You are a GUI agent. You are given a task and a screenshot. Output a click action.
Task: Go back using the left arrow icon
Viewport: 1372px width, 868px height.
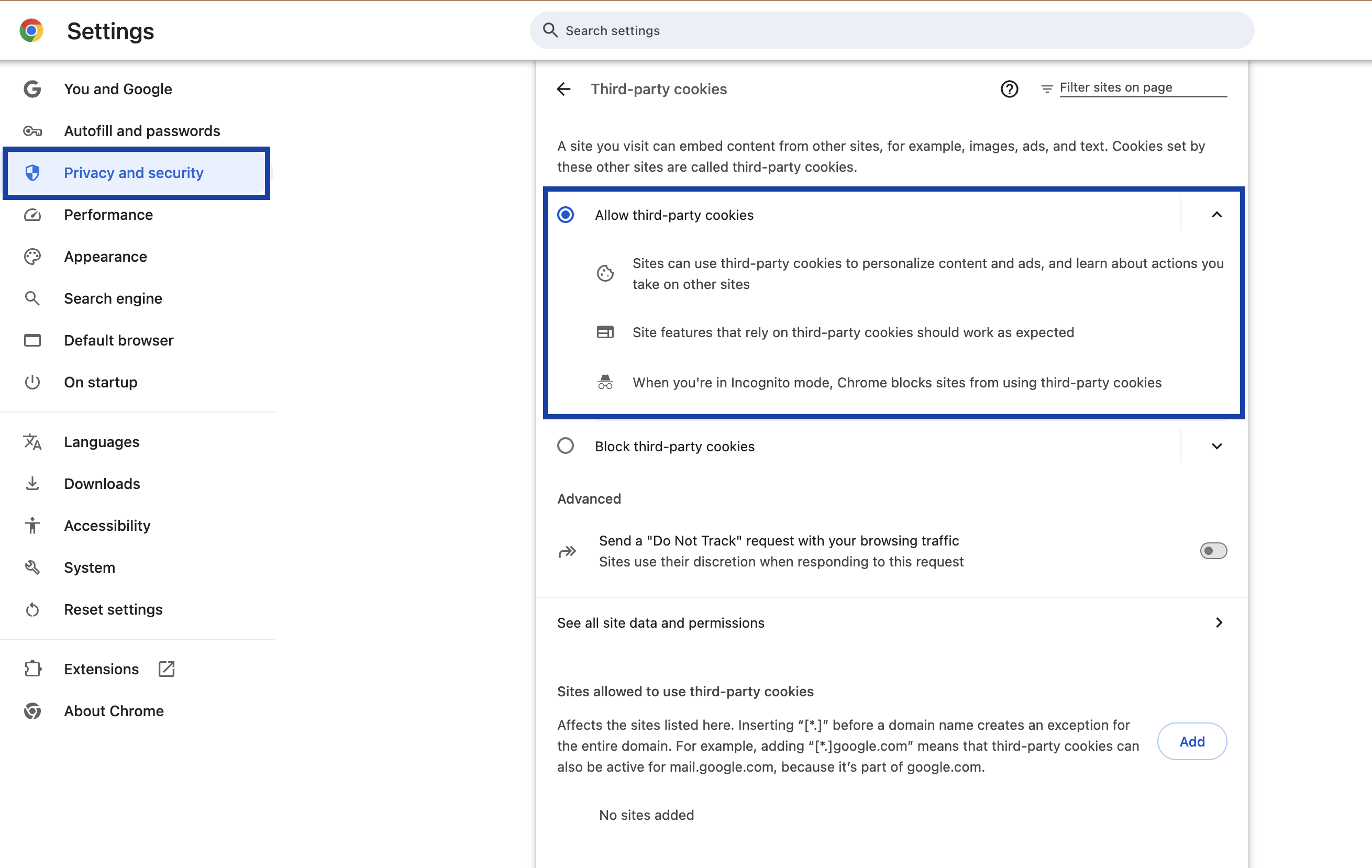563,89
